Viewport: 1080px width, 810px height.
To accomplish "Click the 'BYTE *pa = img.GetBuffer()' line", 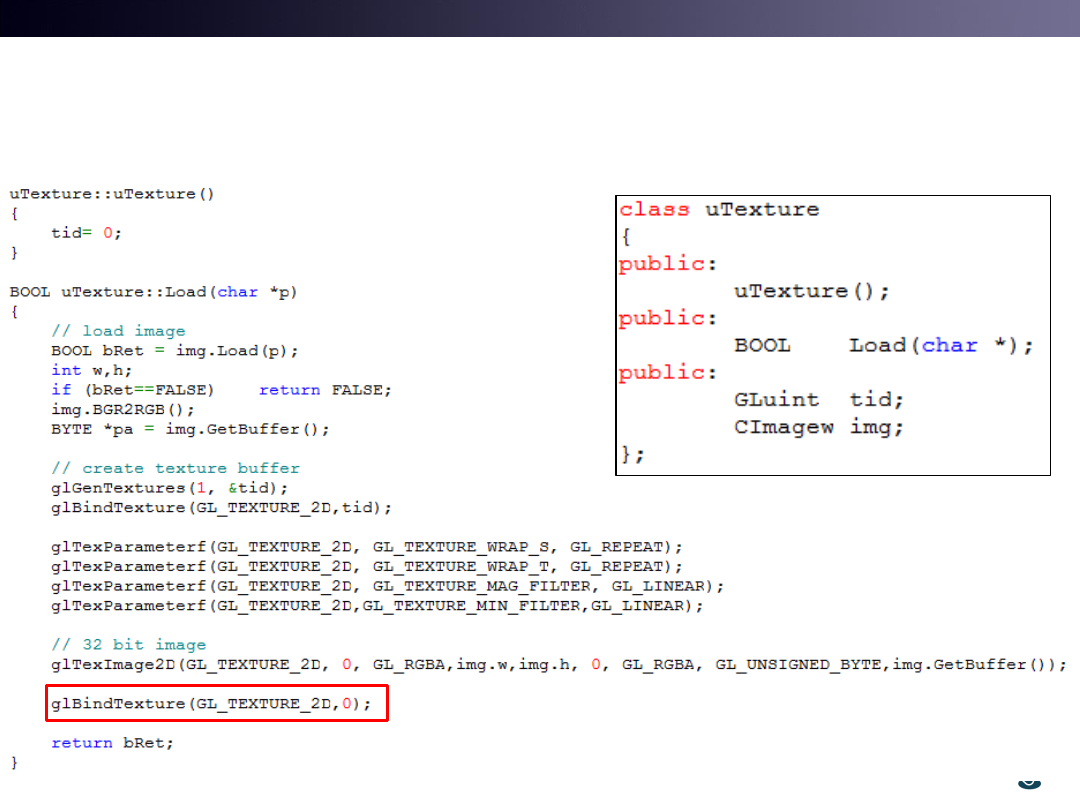I will pos(190,429).
